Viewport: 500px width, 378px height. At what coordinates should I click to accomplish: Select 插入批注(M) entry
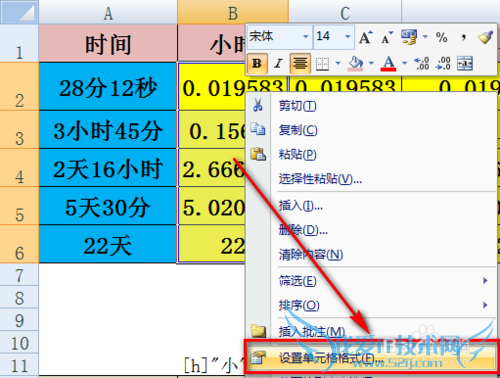click(372, 331)
